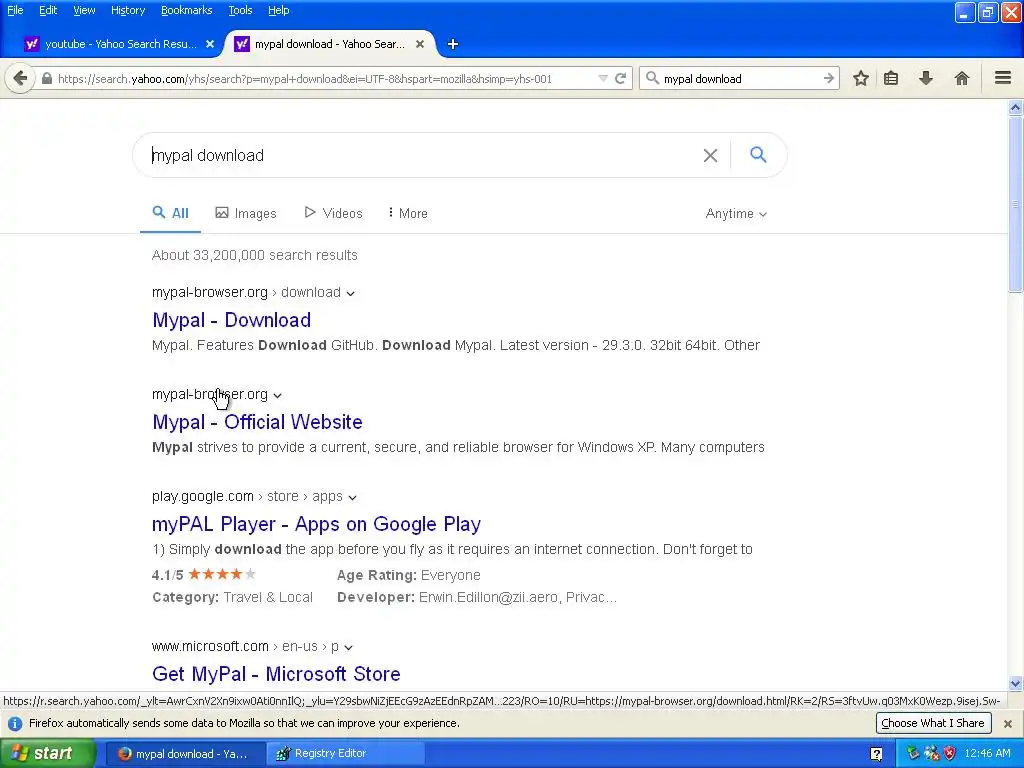The height and width of the screenshot is (768, 1024).
Task: Switch to Images results tab
Action: (246, 214)
